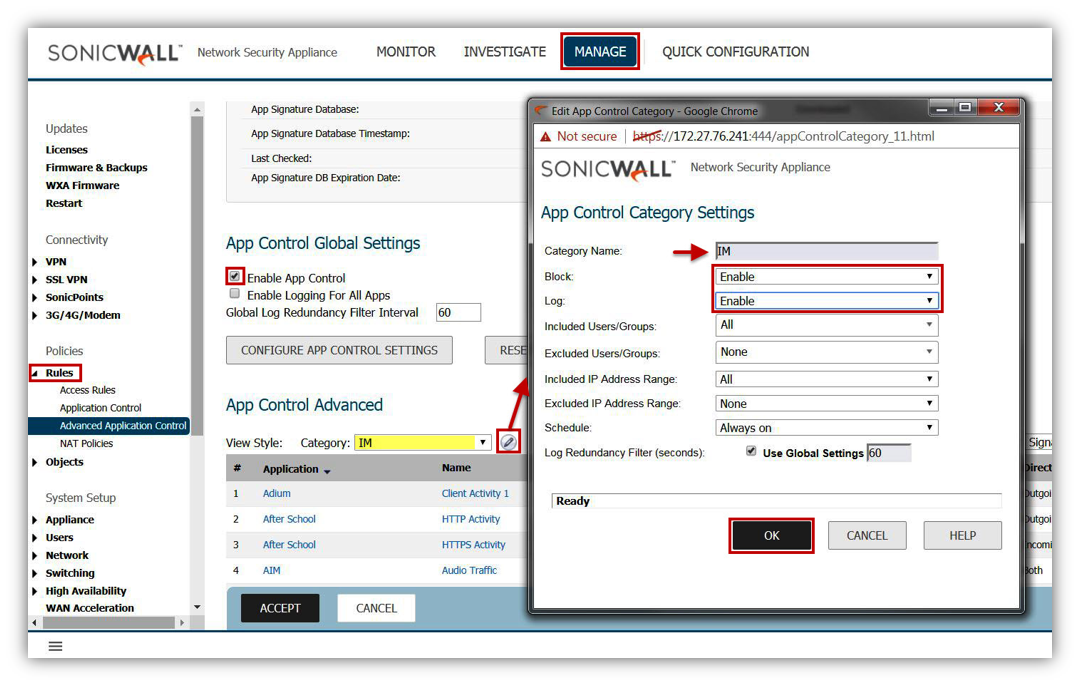Click the edit category pencil icon

click(509, 442)
